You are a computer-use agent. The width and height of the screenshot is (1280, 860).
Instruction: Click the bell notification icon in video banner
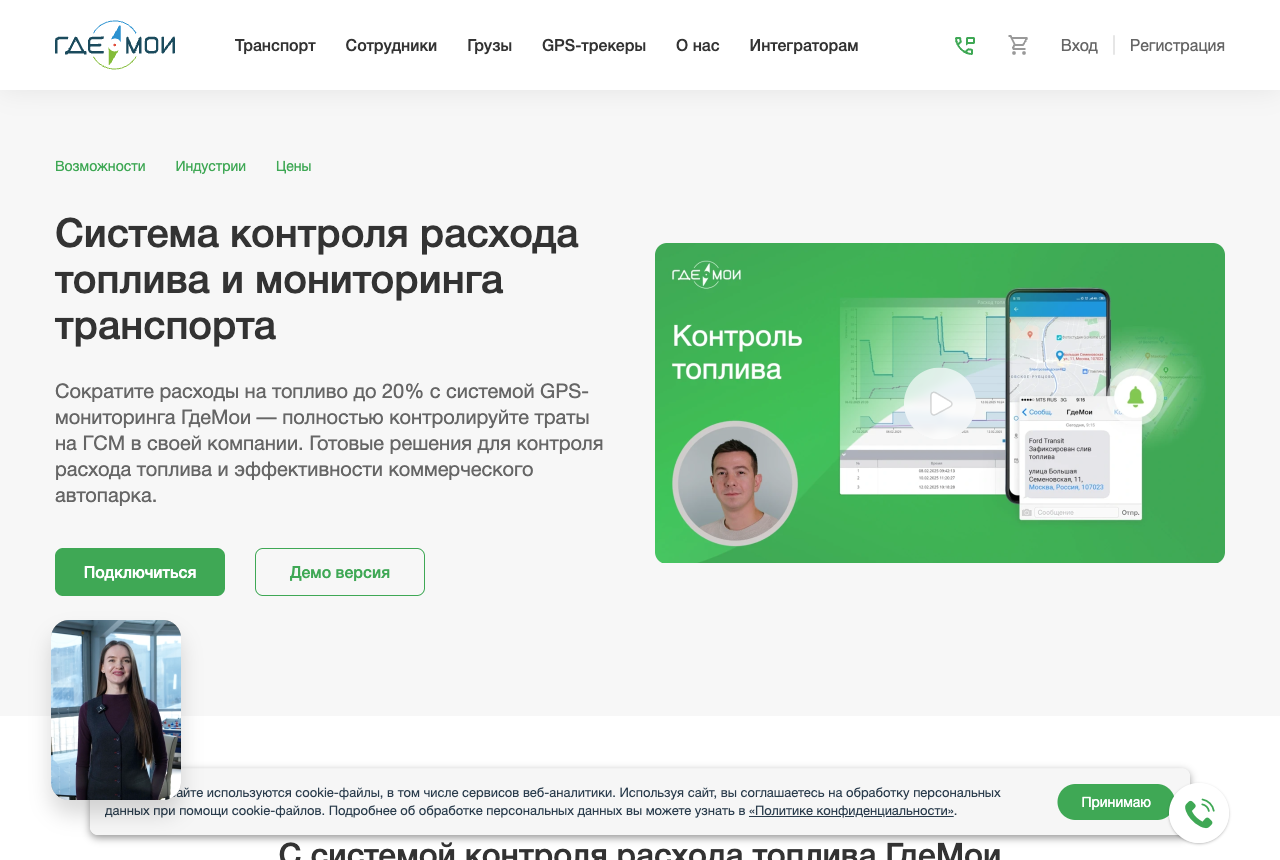point(1135,397)
